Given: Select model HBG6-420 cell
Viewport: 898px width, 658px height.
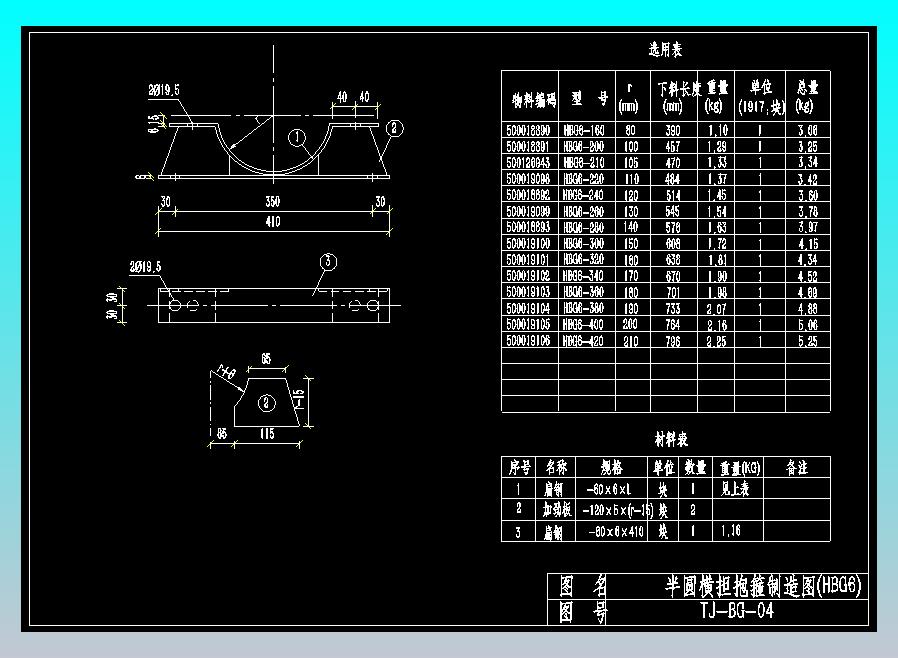Looking at the screenshot, I should (584, 341).
